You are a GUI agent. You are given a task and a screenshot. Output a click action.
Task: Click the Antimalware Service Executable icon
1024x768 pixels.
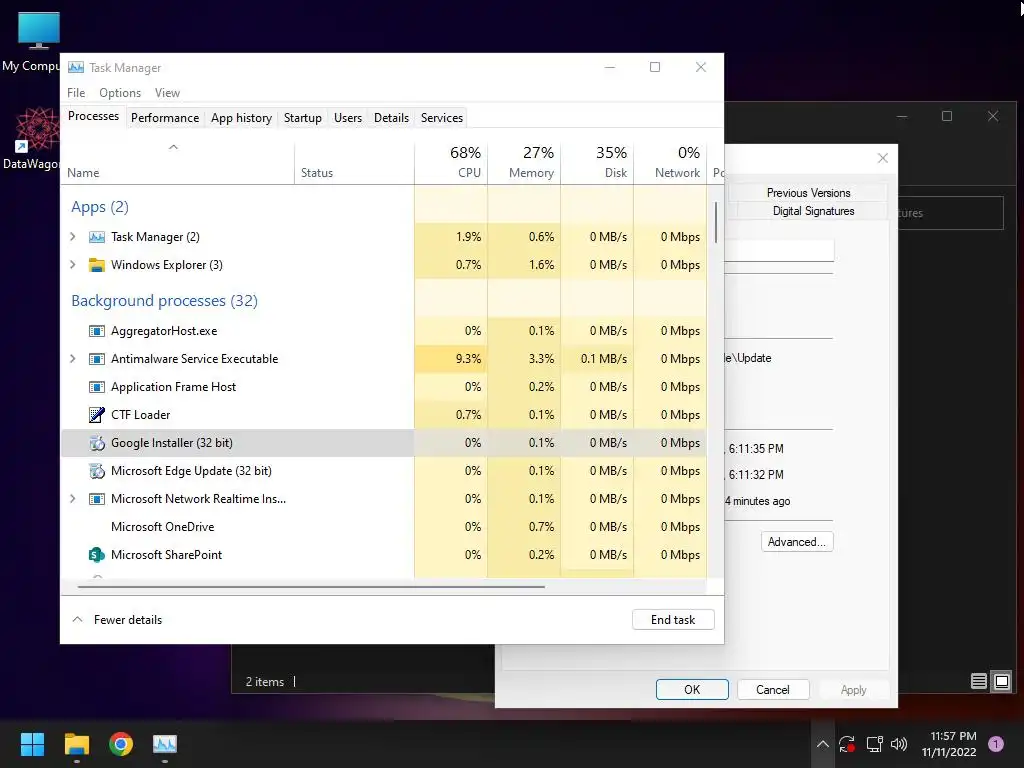(x=97, y=359)
